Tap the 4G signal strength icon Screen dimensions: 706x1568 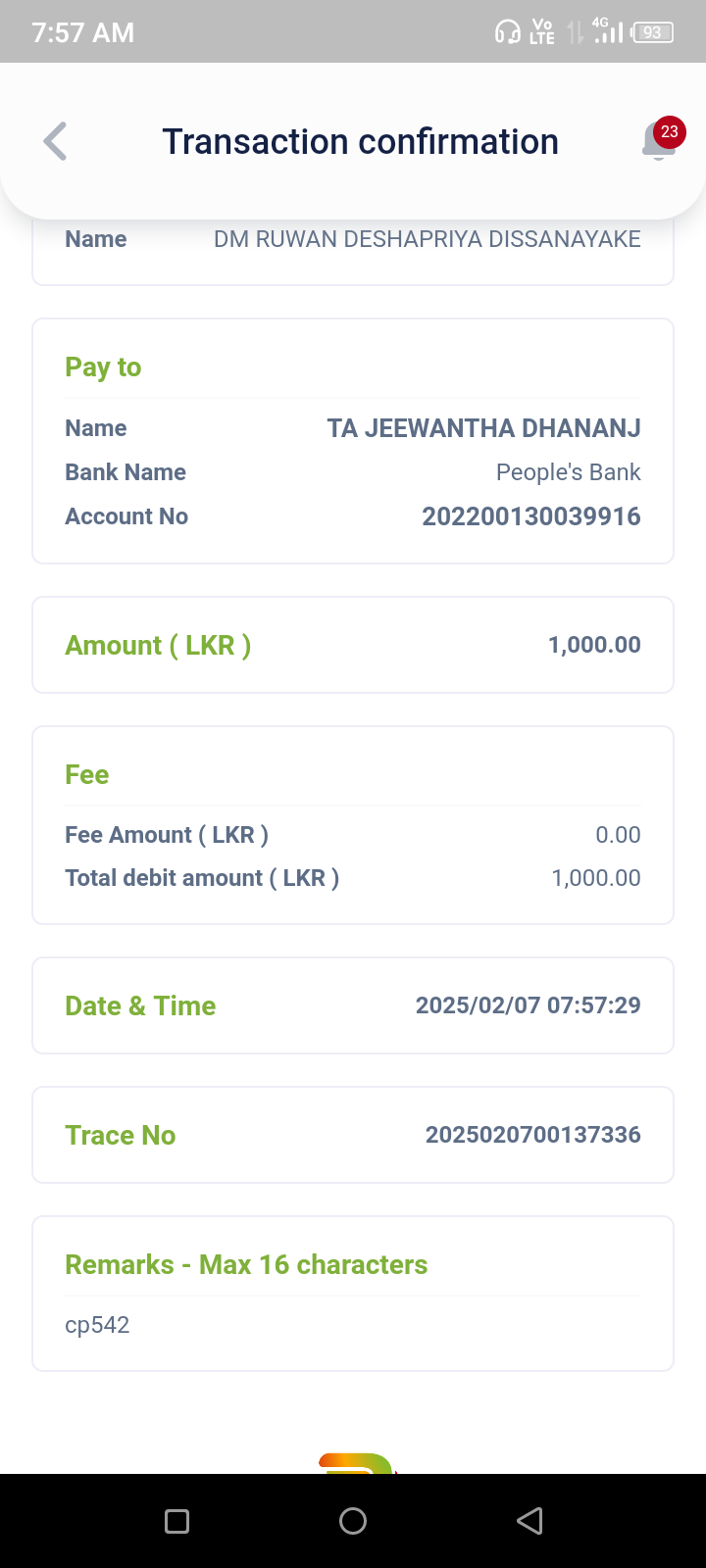click(608, 31)
